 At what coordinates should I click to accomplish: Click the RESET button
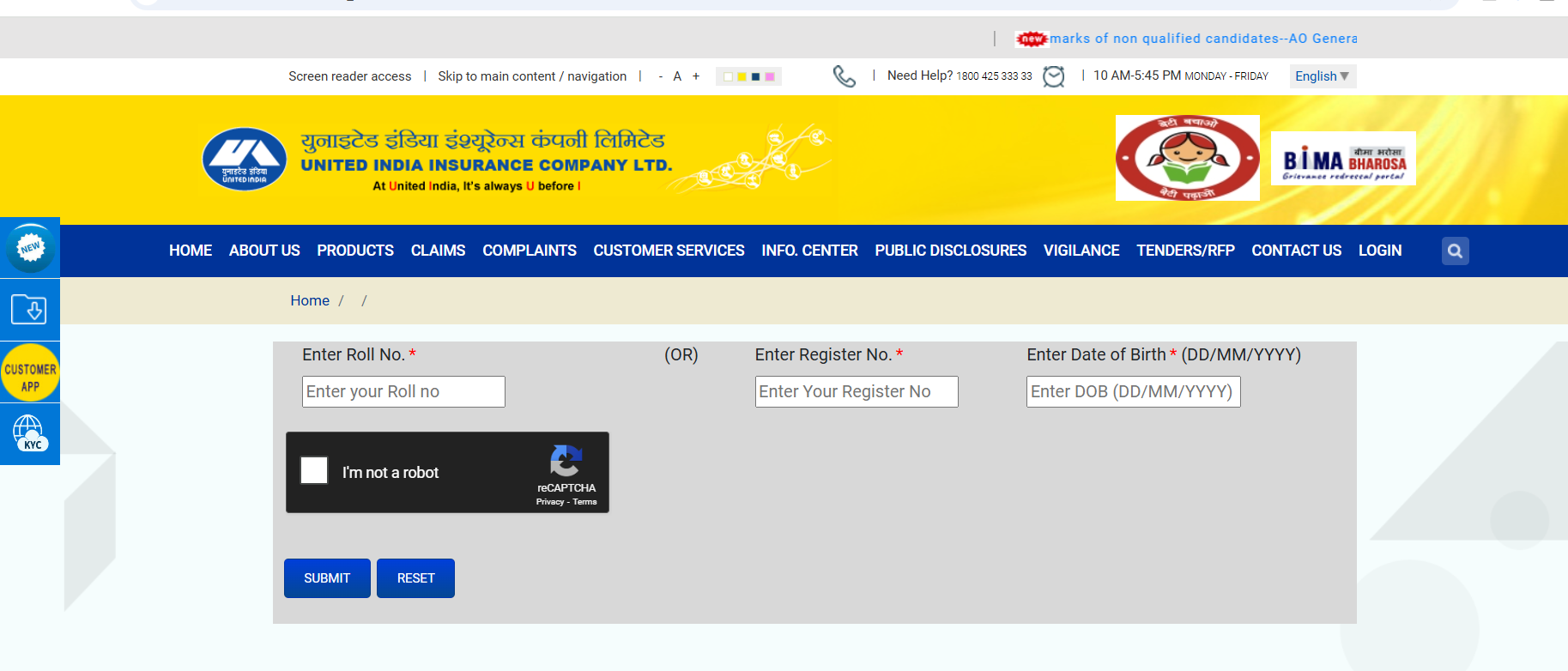415,578
